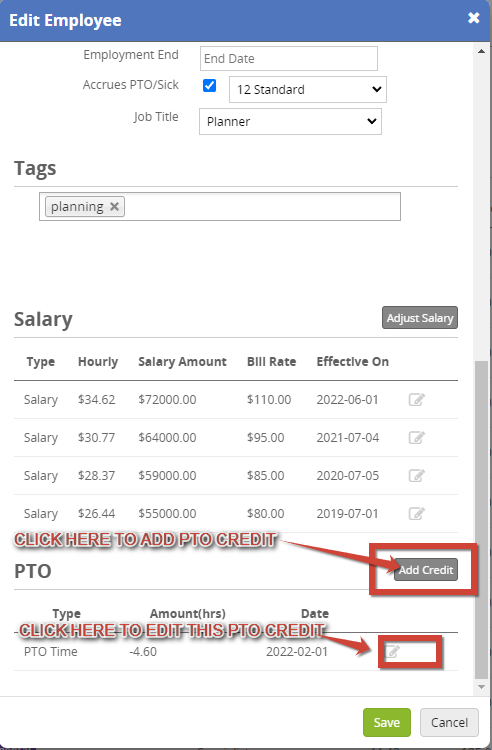Click the Add Credit button
The height and width of the screenshot is (750, 492).
click(x=426, y=570)
